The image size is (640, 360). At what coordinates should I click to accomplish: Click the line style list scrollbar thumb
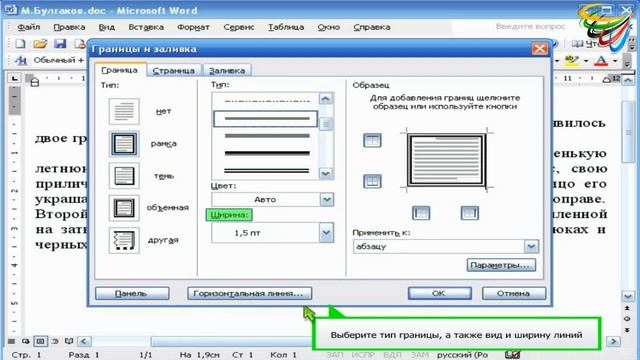[x=326, y=124]
